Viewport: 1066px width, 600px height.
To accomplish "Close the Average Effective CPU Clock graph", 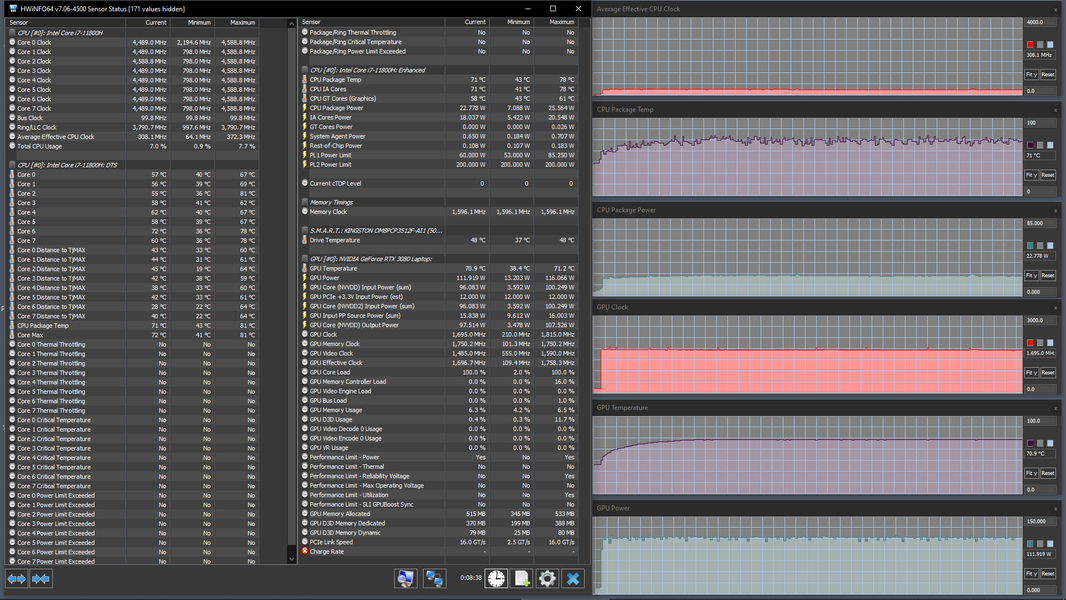I will 1055,10.
